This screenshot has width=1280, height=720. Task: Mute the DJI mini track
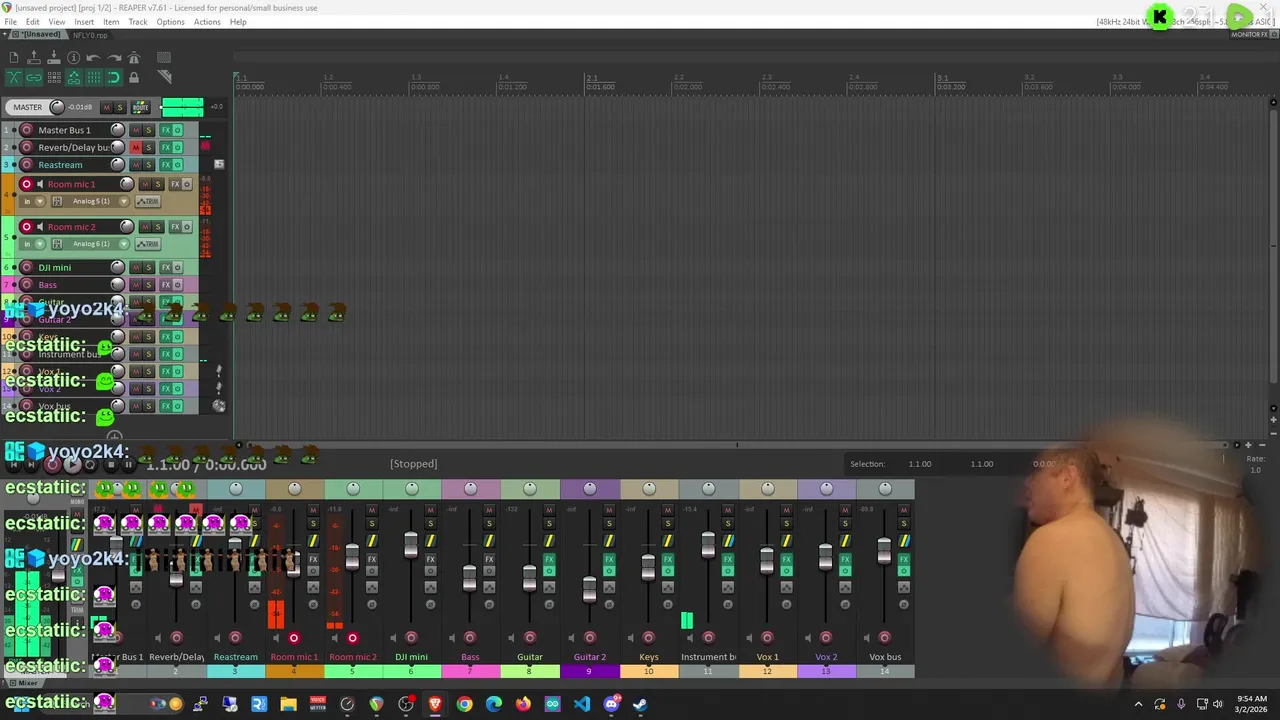136,267
